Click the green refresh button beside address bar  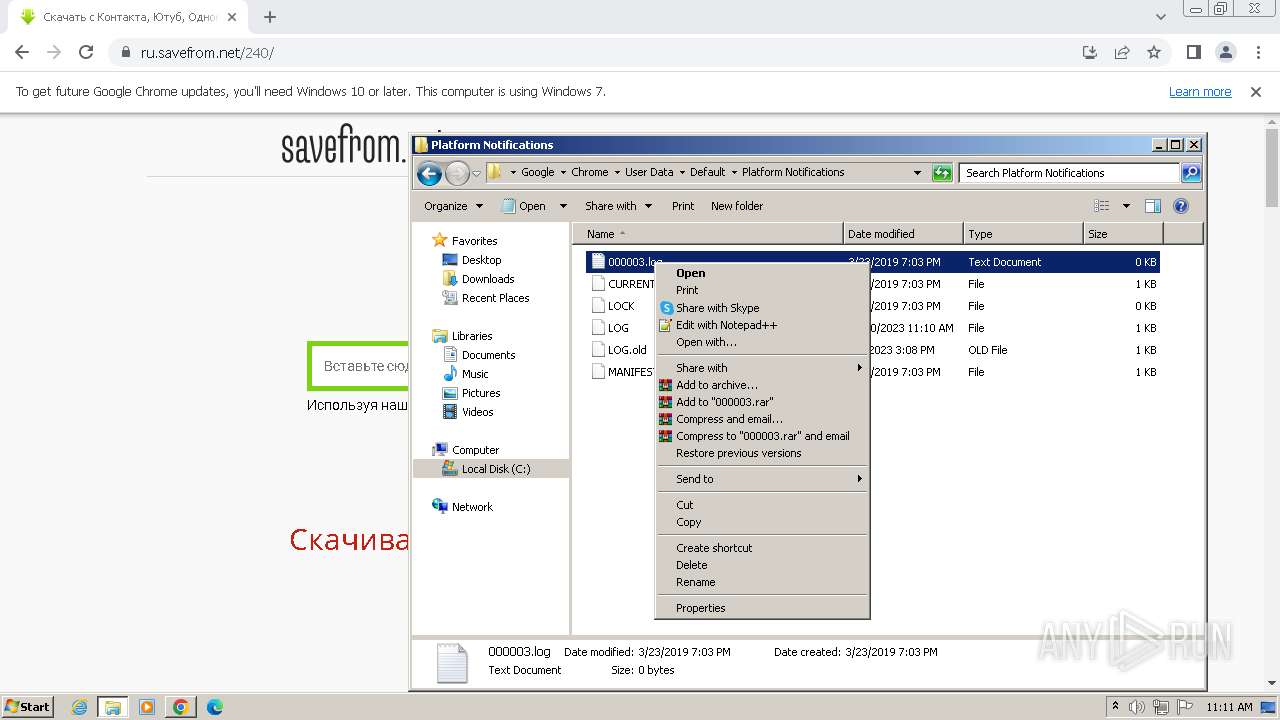point(942,173)
